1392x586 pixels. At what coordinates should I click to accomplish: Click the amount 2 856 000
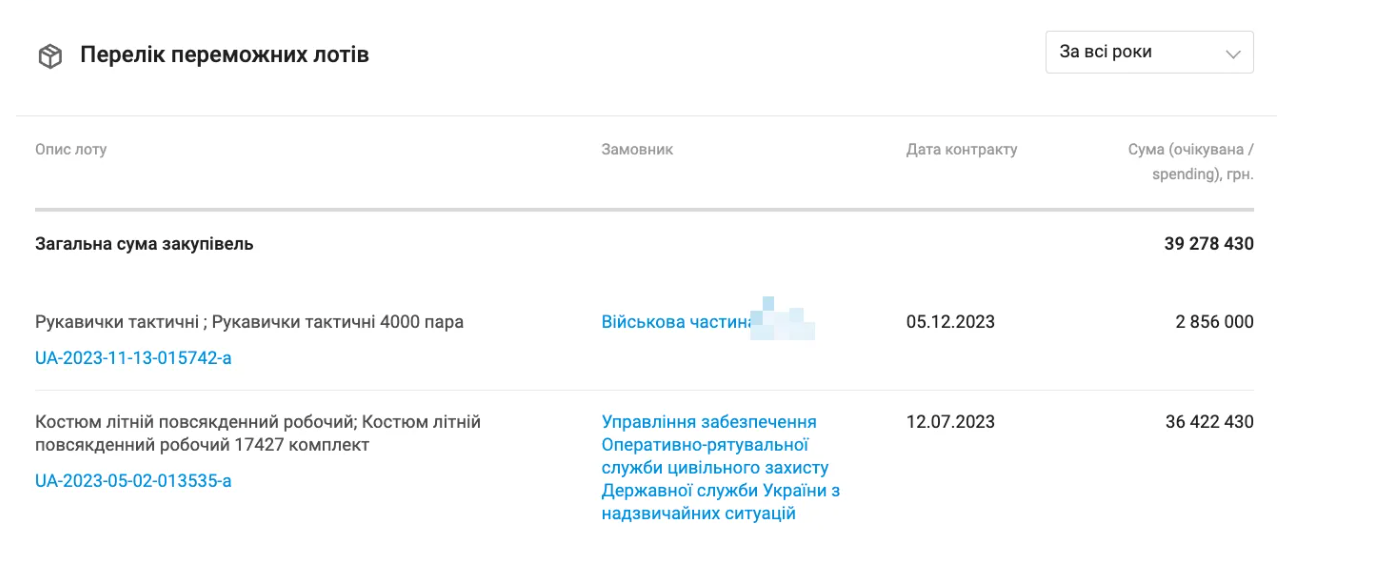click(x=1214, y=322)
